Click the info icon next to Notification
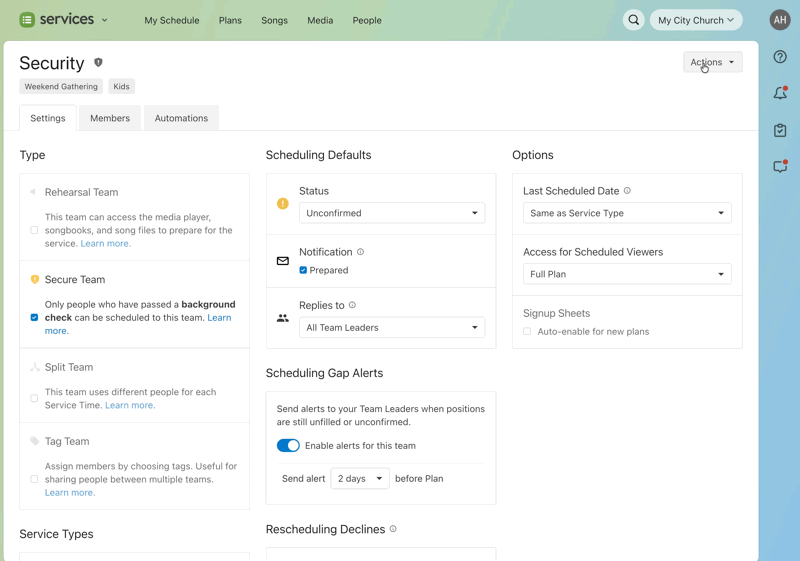 tap(361, 252)
